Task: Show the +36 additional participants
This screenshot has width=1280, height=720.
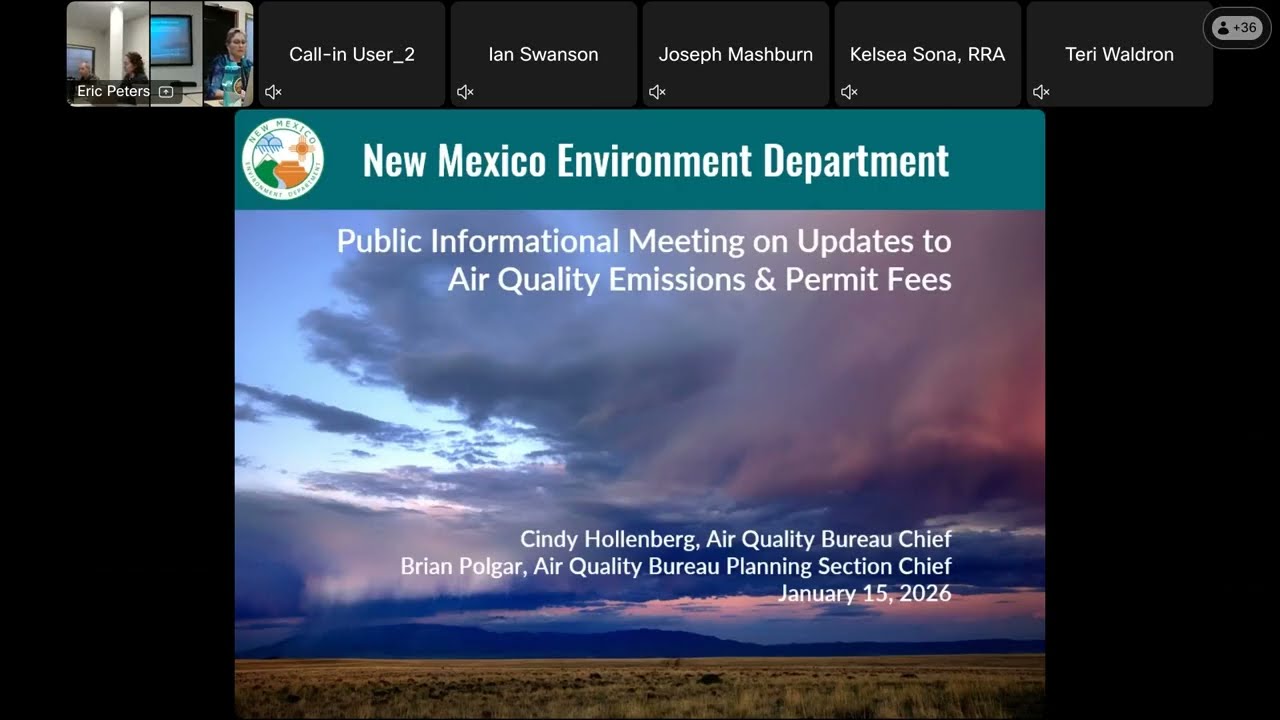Action: (x=1235, y=28)
